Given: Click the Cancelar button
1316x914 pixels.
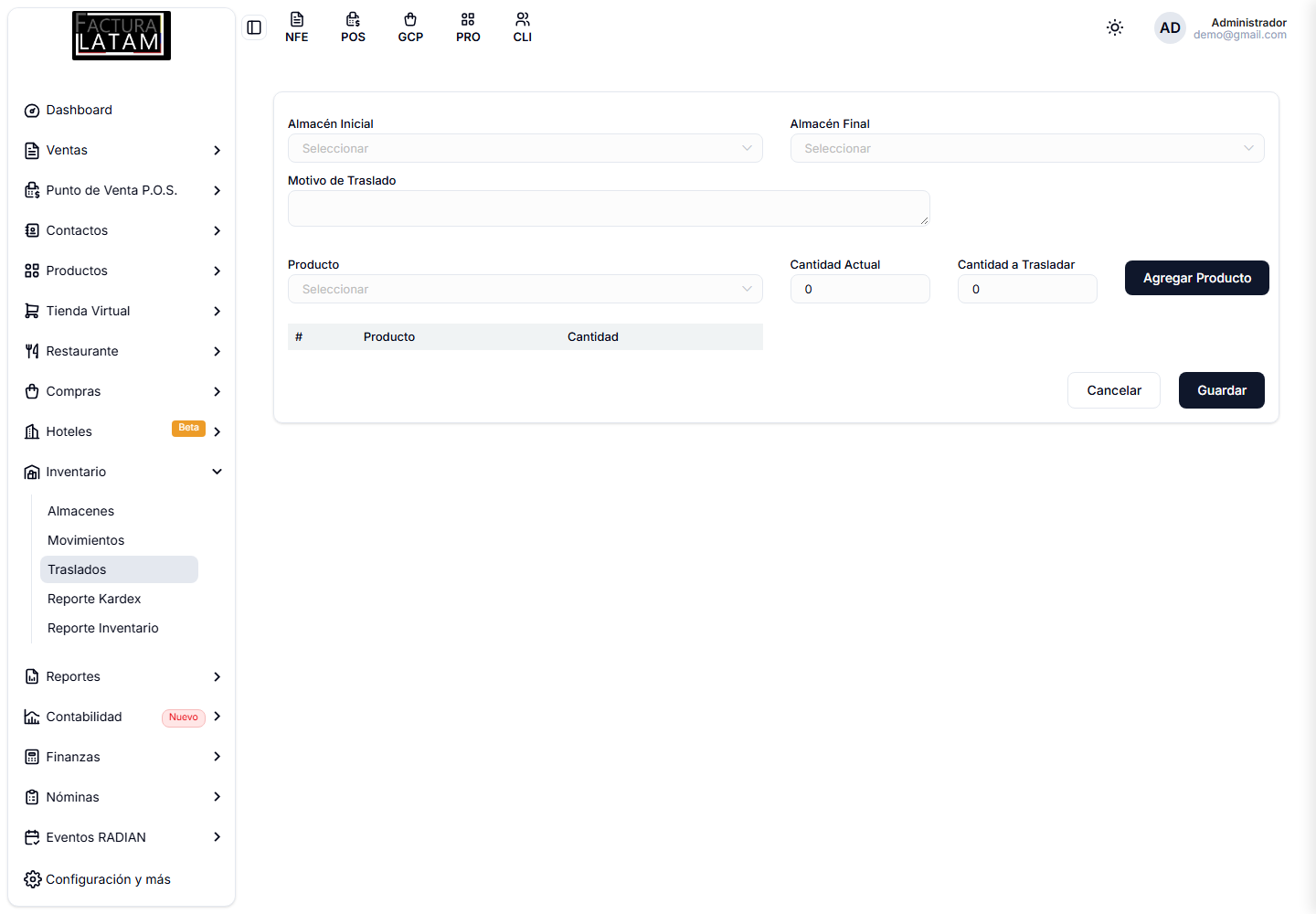Looking at the screenshot, I should 1114,390.
